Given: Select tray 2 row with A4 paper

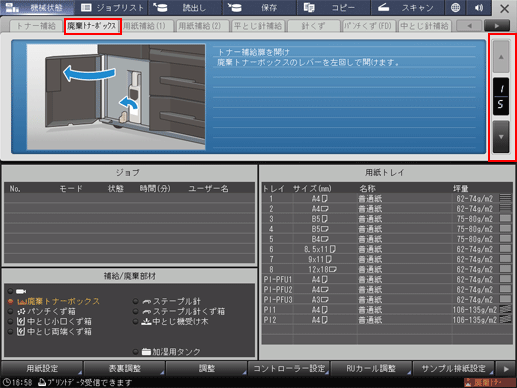Looking at the screenshot, I should (387, 209).
